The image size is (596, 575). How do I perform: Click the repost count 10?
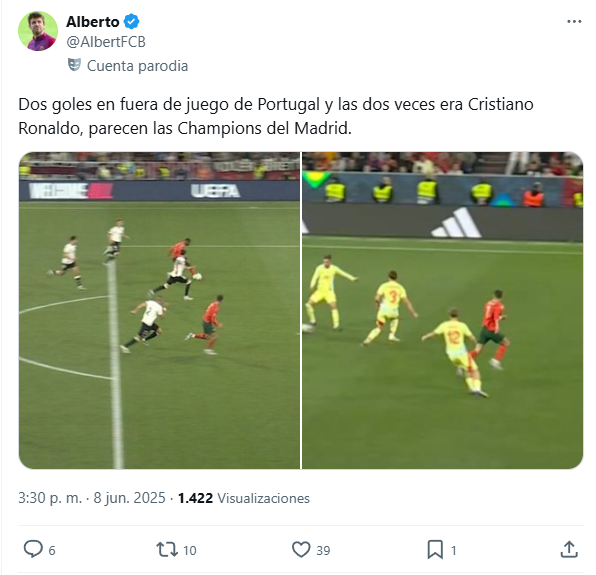(190, 550)
